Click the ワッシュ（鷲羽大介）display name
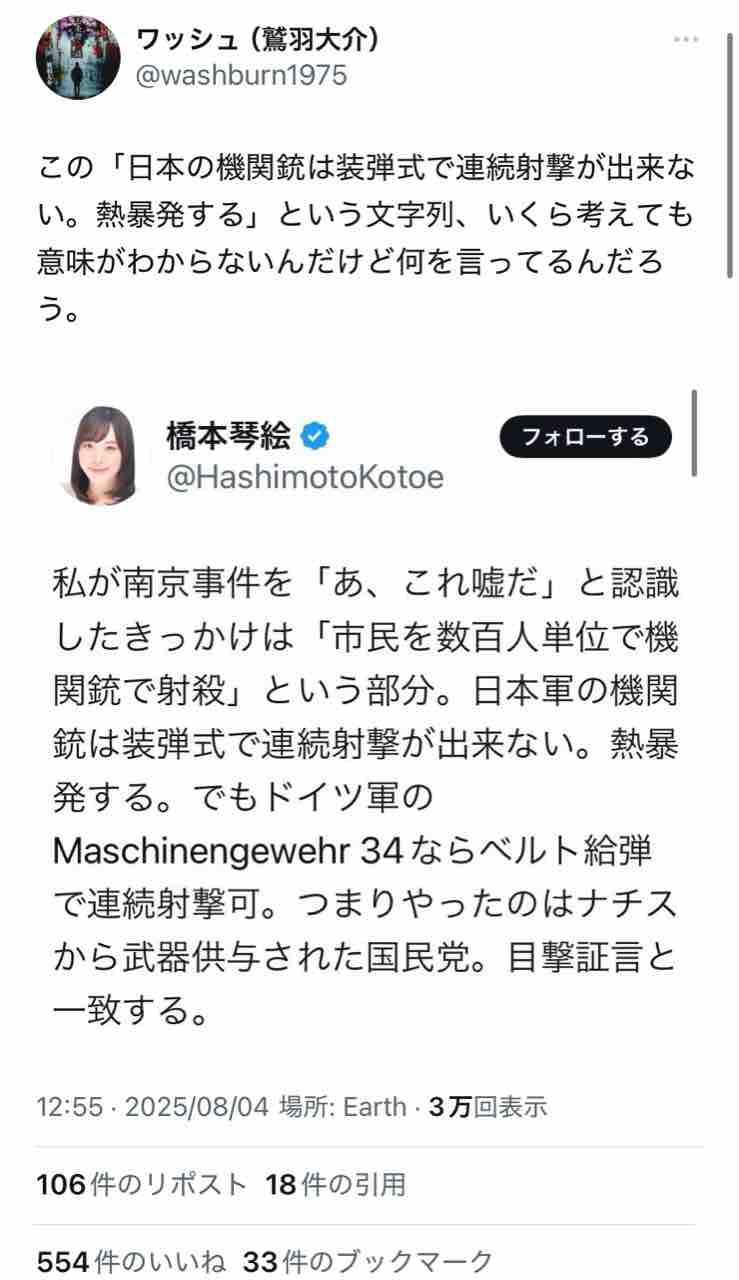This screenshot has width=739, height=1280. 257,39
